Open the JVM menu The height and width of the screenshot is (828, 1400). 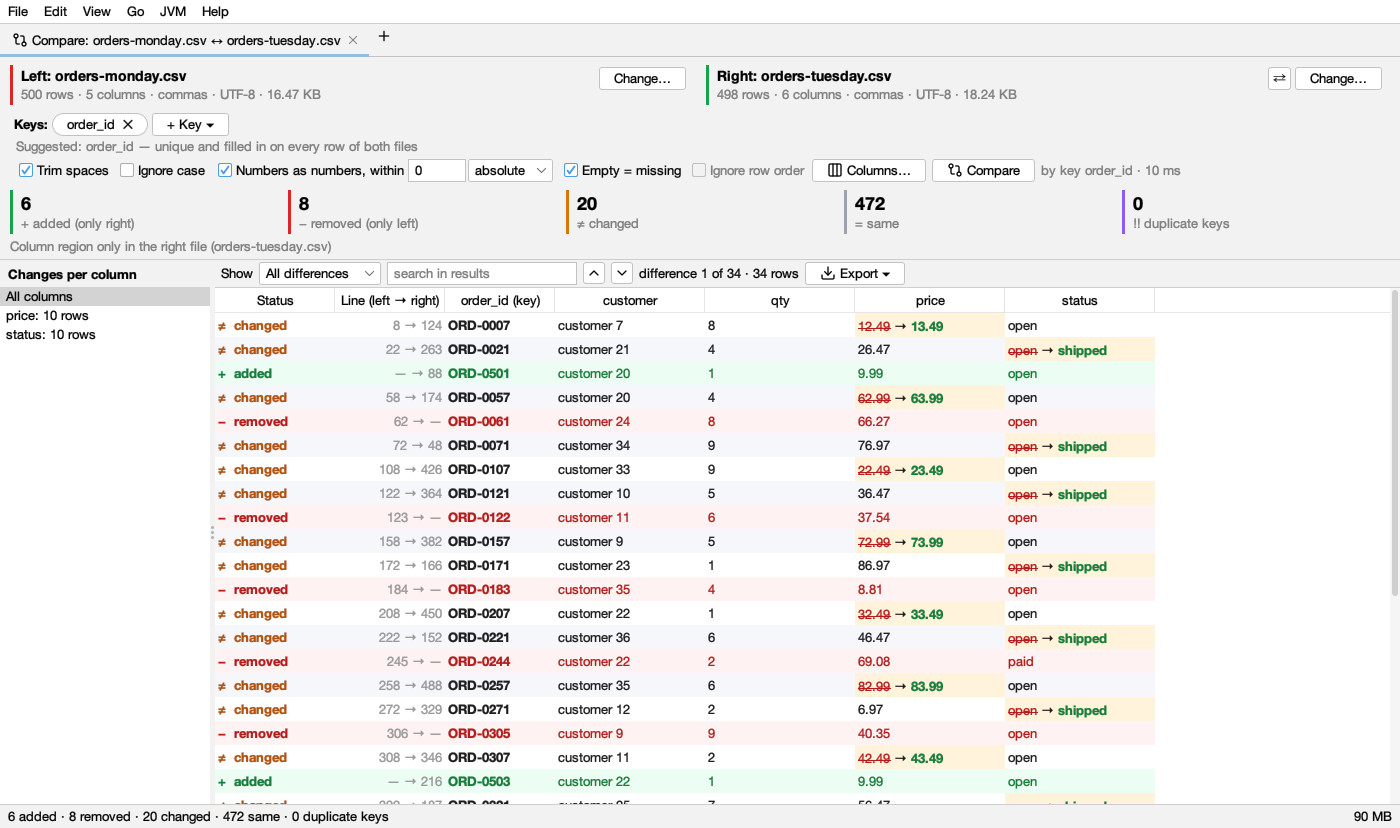tap(173, 11)
